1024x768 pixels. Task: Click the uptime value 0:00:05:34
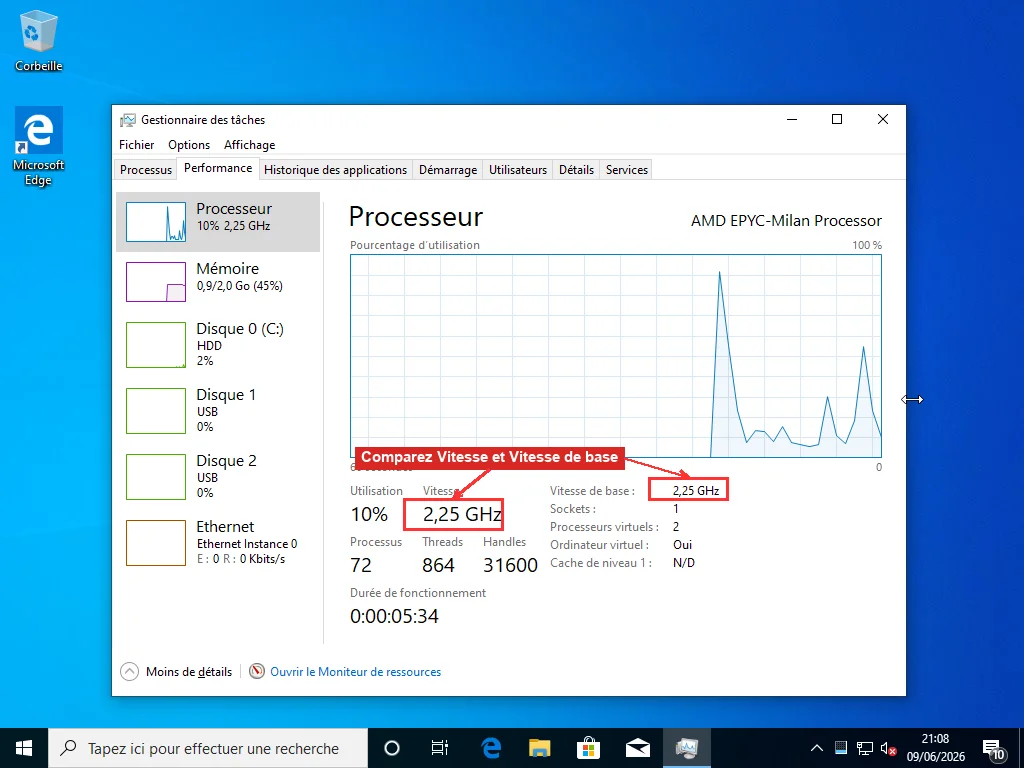(x=394, y=616)
